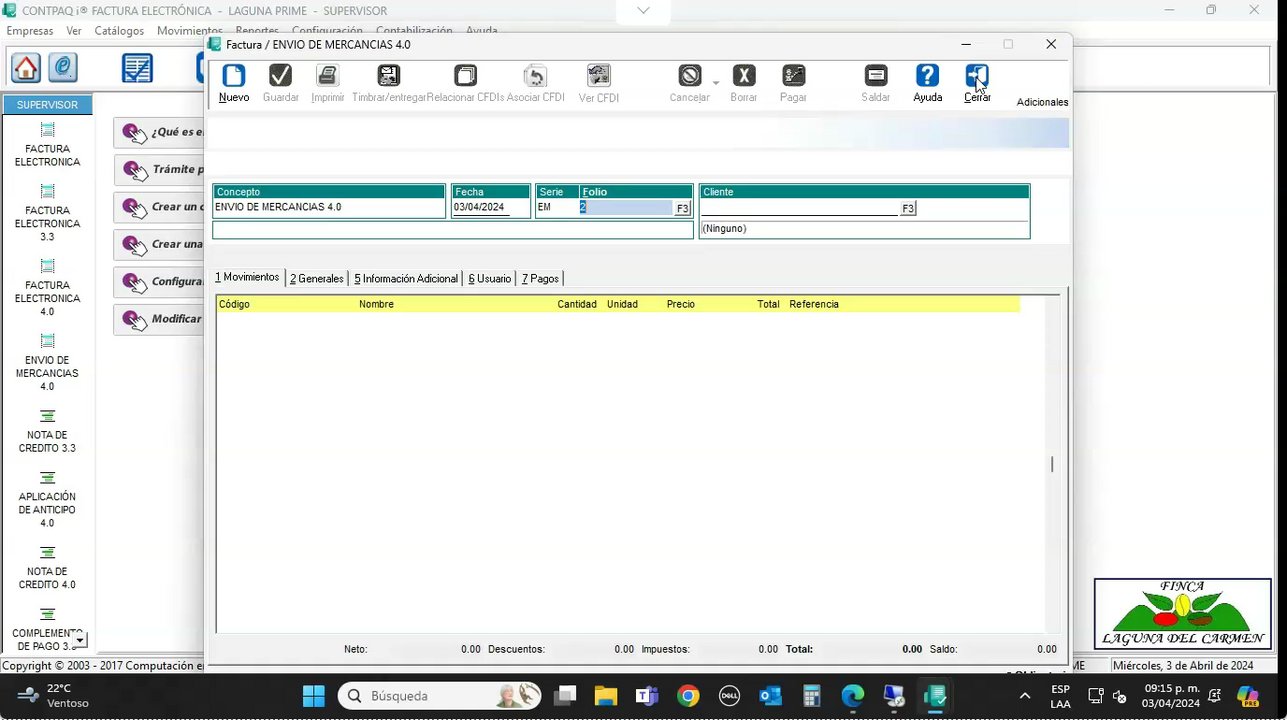Click the Cancelar toolbar icon
The image size is (1287, 720).
[x=689, y=76]
